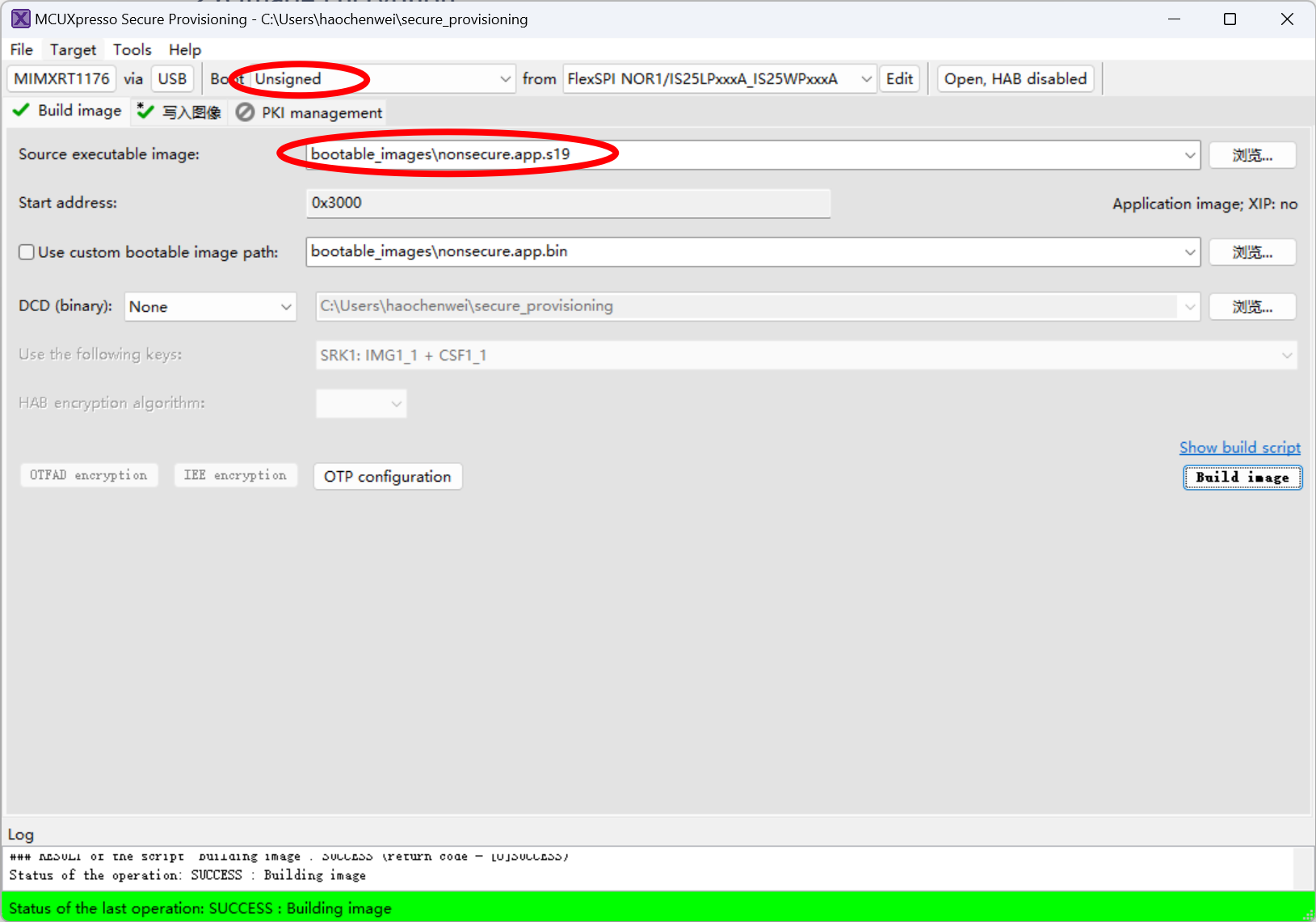Click the Application image; XIP: no text
The height and width of the screenshot is (922, 1316).
(1205, 204)
